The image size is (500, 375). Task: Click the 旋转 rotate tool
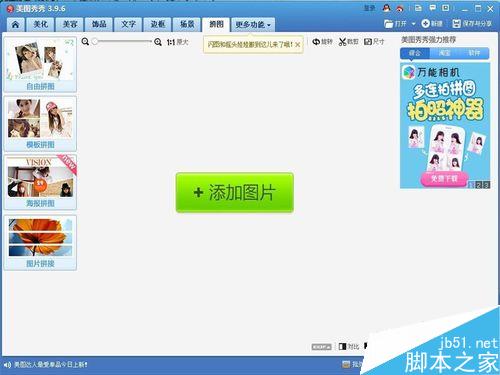point(322,42)
